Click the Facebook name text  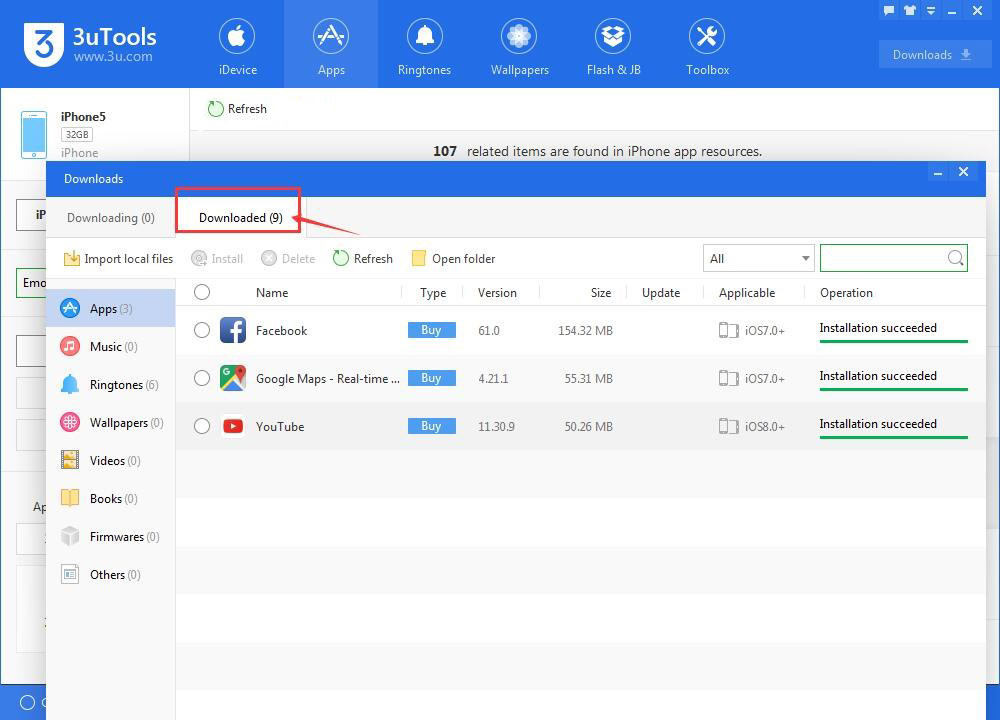(x=281, y=331)
